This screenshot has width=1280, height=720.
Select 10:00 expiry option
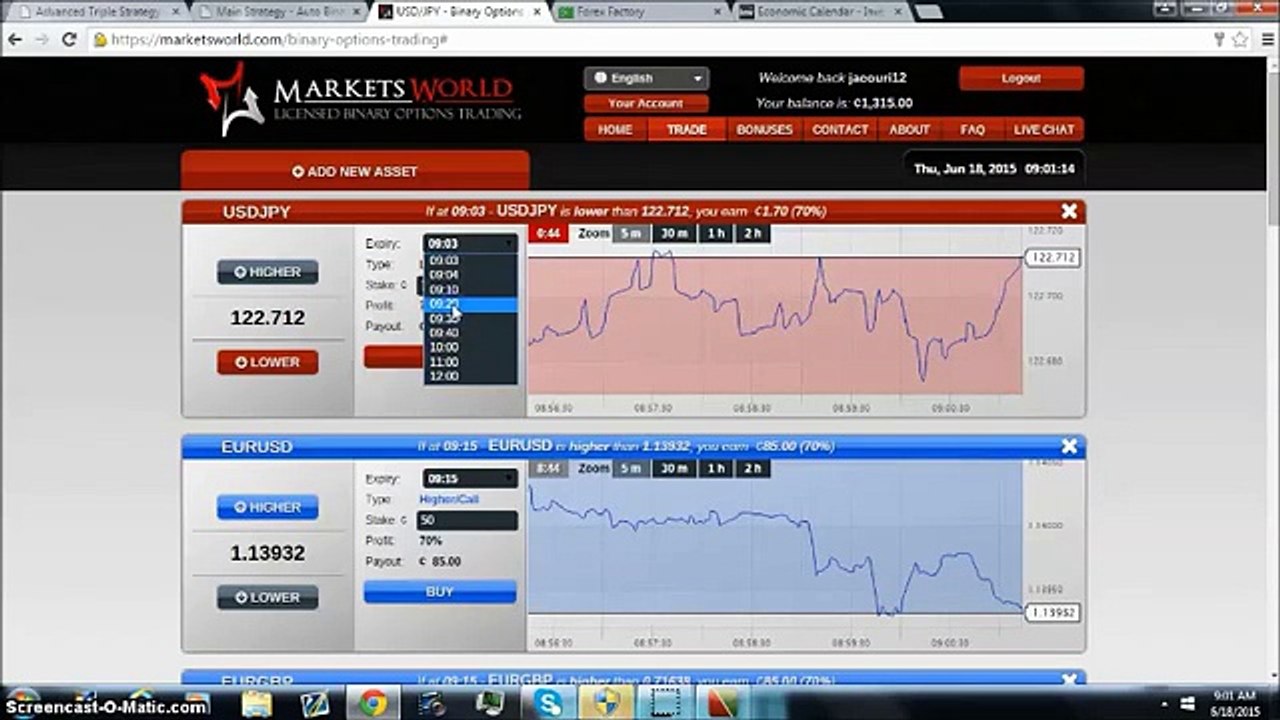click(x=471, y=348)
